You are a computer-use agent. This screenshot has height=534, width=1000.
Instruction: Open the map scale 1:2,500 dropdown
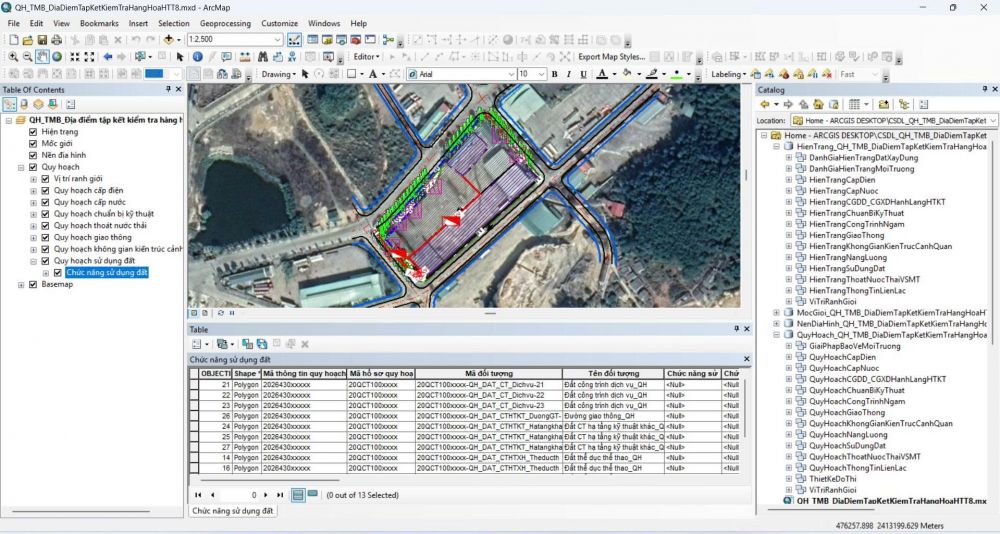(x=277, y=40)
